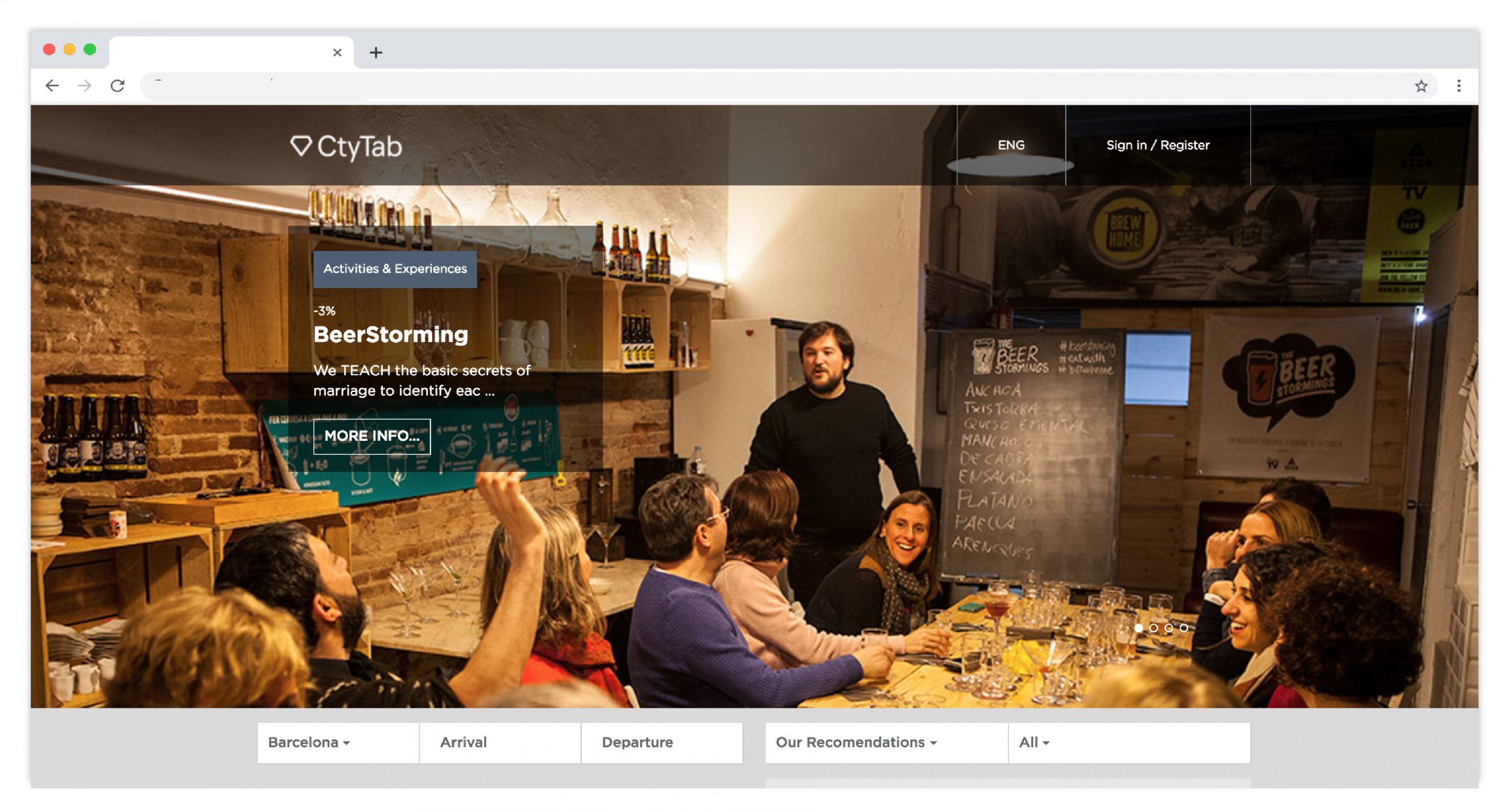
Task: Switch to second carousel slide dot
Action: pos(1154,628)
